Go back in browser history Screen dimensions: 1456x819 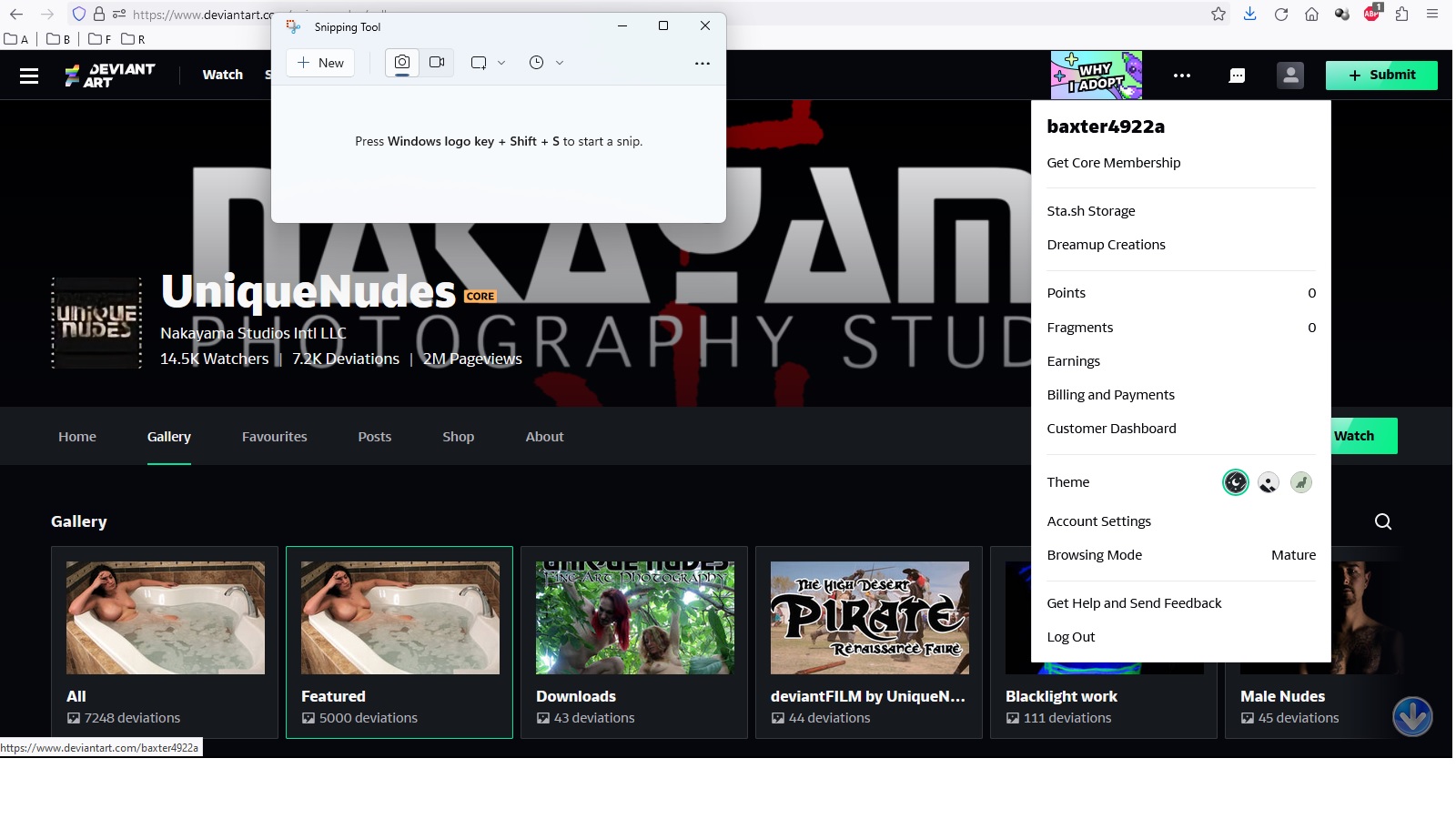[16, 15]
